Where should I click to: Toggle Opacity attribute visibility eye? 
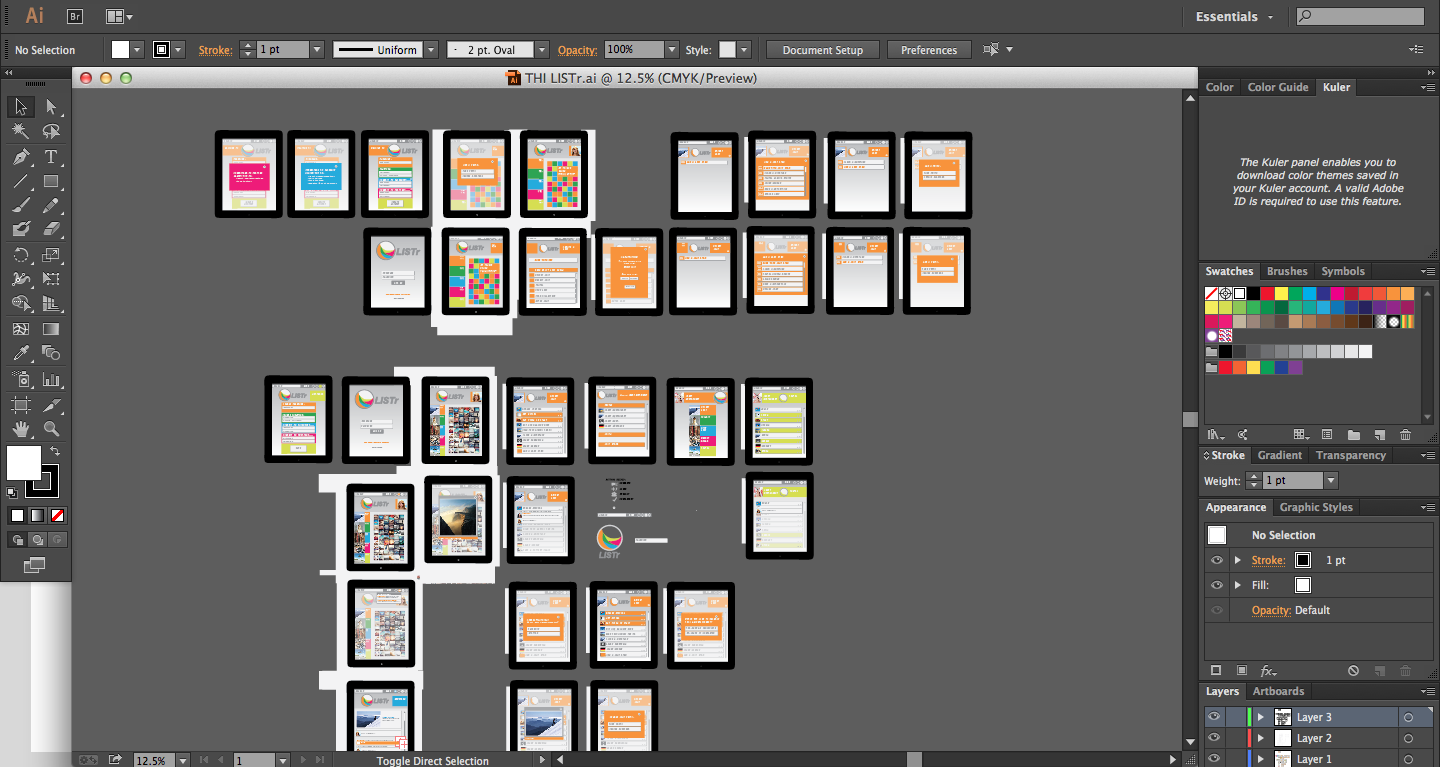(x=1216, y=610)
